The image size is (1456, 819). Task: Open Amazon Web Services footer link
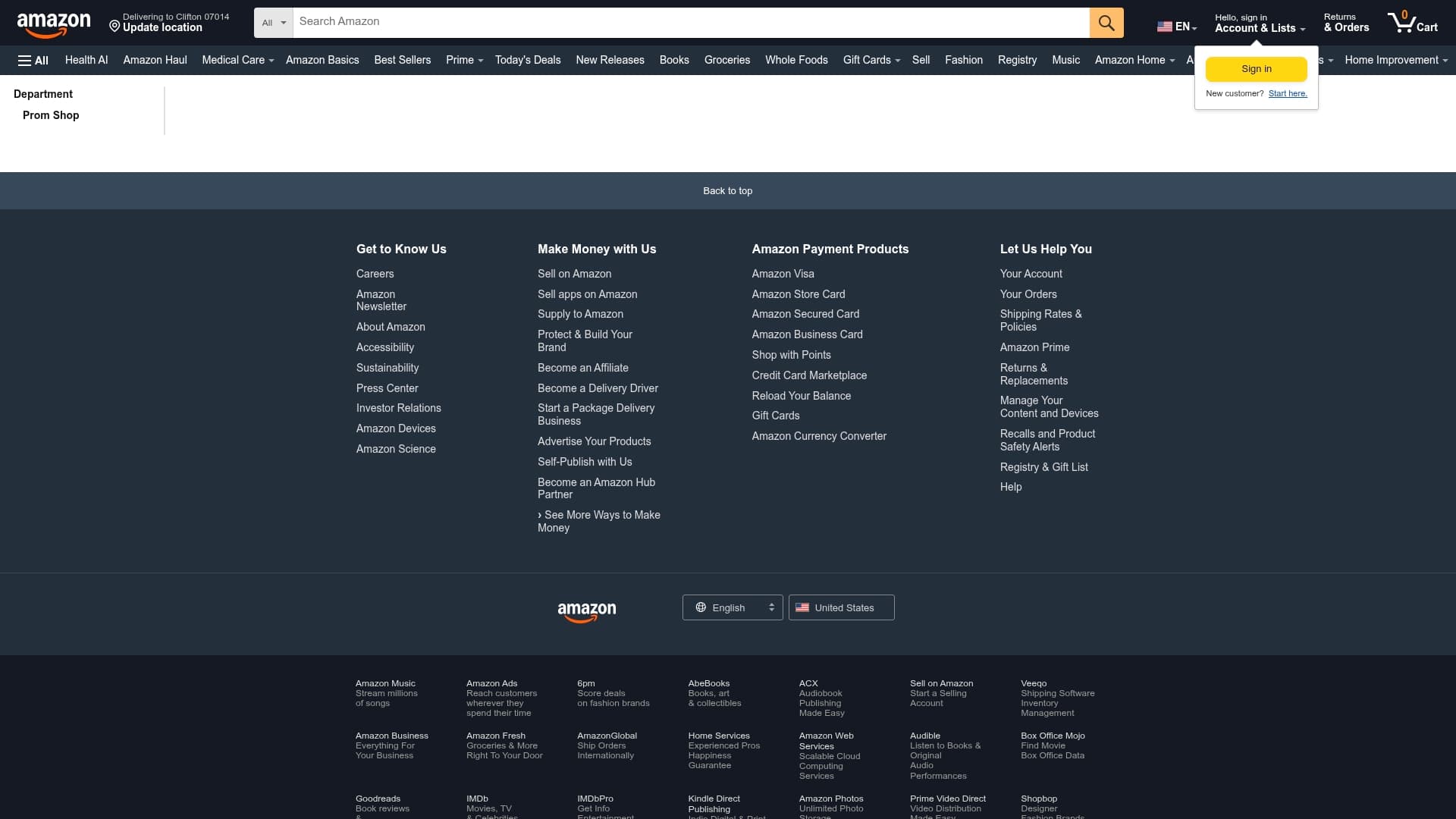[x=826, y=741]
